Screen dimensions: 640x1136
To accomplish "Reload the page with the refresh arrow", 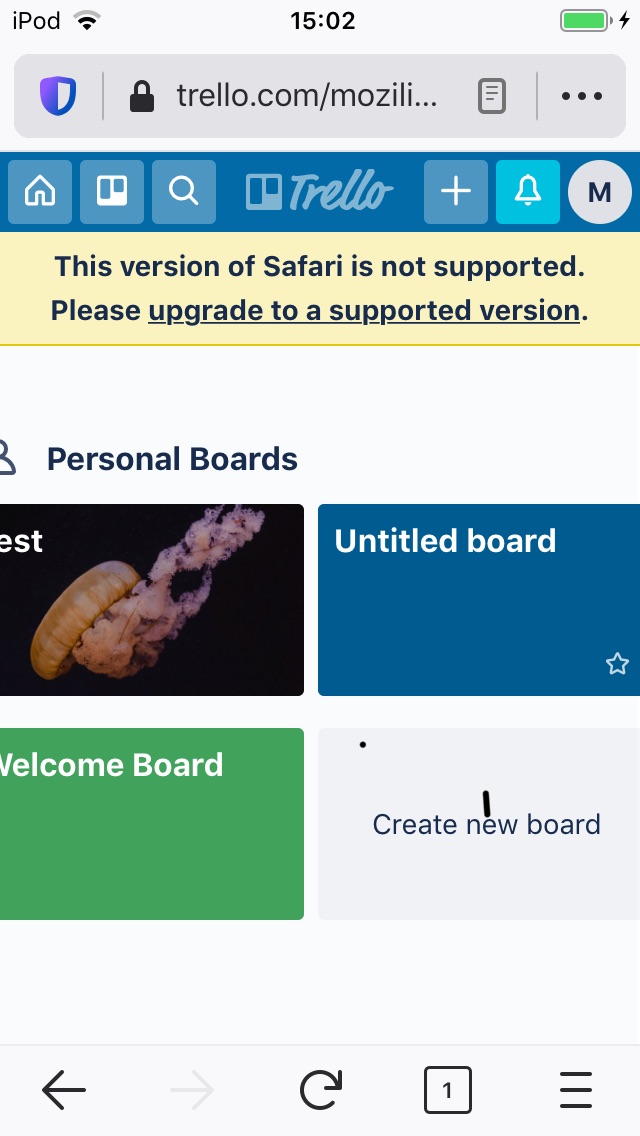I will tap(320, 1090).
